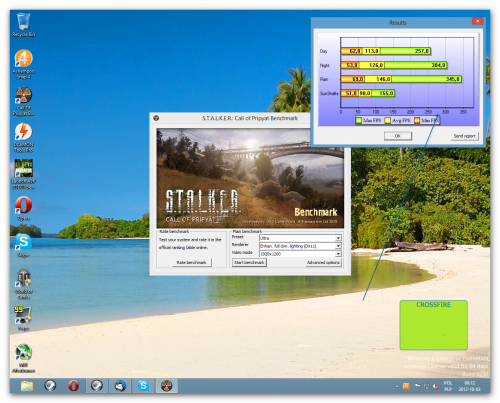Open the Call Of Pripyat desktop shortcut
500x403 pixels.
[23, 101]
